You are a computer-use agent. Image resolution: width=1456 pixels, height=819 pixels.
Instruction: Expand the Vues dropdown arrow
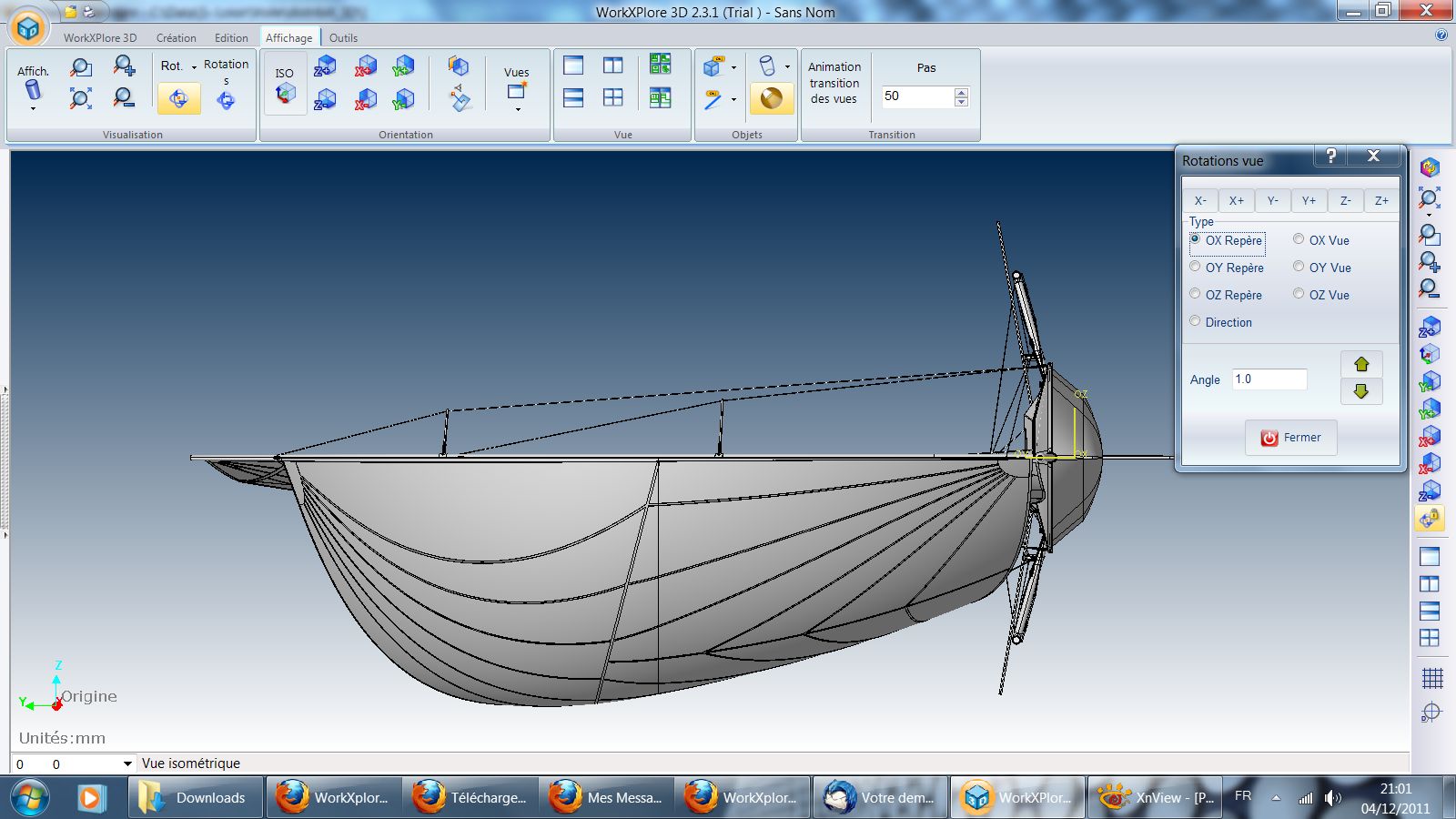coord(518,109)
